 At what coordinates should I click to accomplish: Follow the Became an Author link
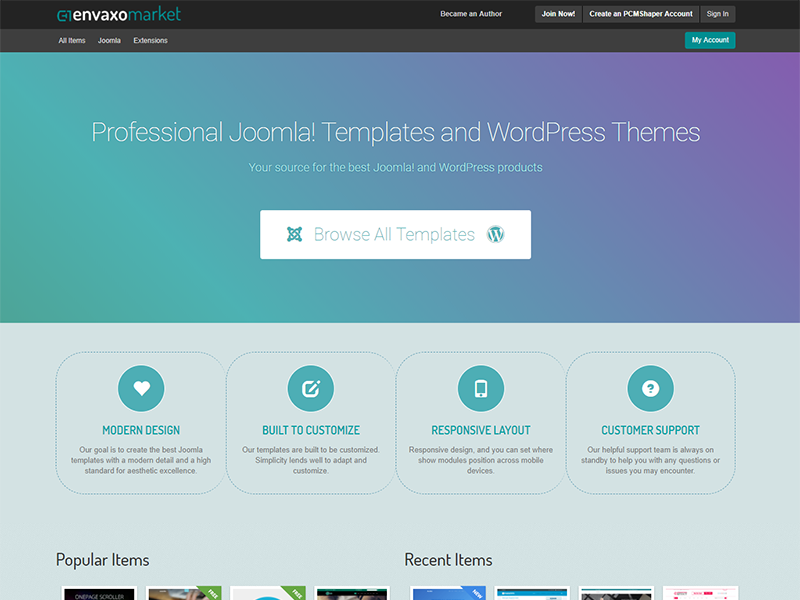[471, 14]
